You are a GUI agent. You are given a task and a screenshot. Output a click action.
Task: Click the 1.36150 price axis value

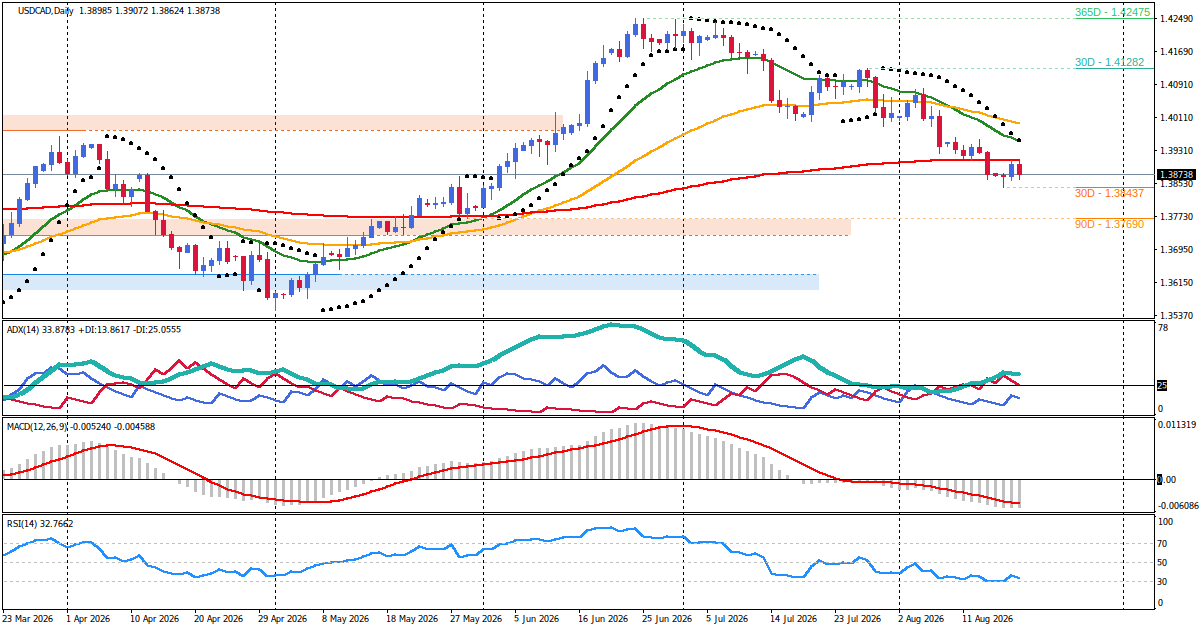(1177, 282)
